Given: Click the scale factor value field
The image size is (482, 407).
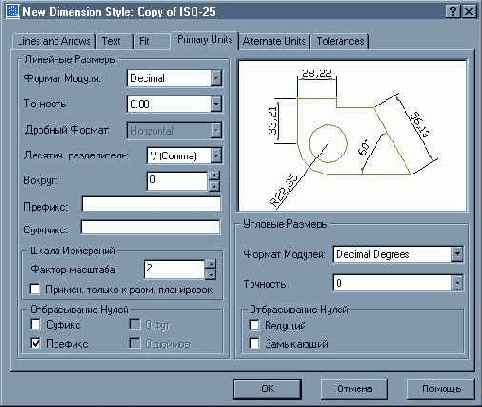Looking at the screenshot, I should [x=174, y=269].
